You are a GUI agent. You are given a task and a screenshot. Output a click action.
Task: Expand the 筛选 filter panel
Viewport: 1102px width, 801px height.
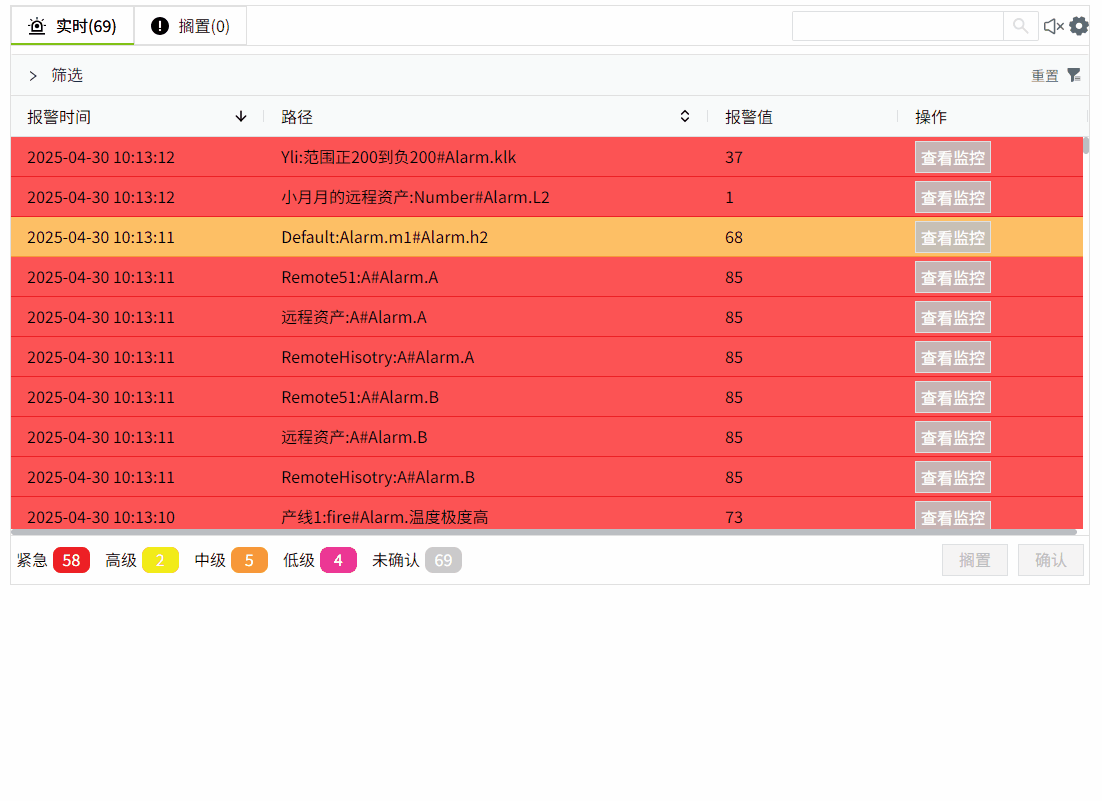click(x=33, y=75)
